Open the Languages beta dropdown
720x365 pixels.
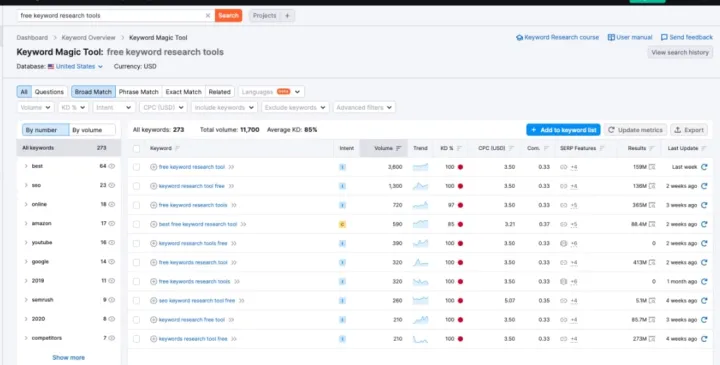271,92
